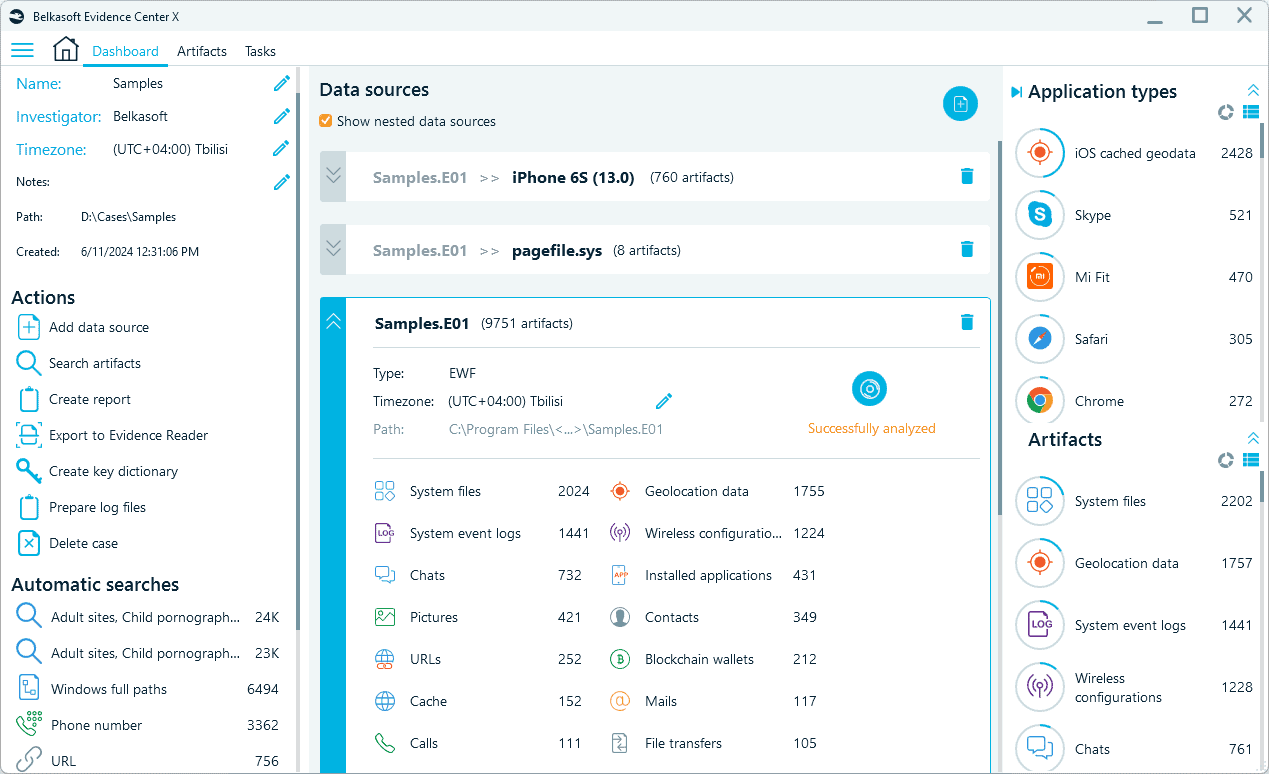Expand the iPhone 6S data source
Screen dimensions: 1269x774
333,177
